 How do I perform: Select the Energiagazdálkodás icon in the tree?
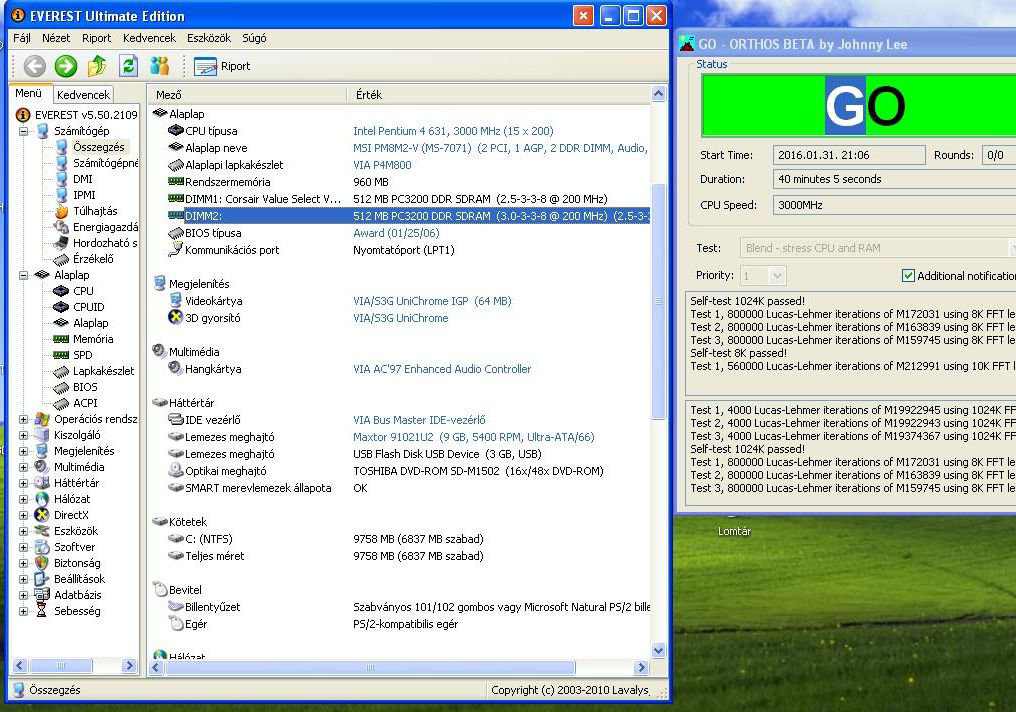click(62, 227)
